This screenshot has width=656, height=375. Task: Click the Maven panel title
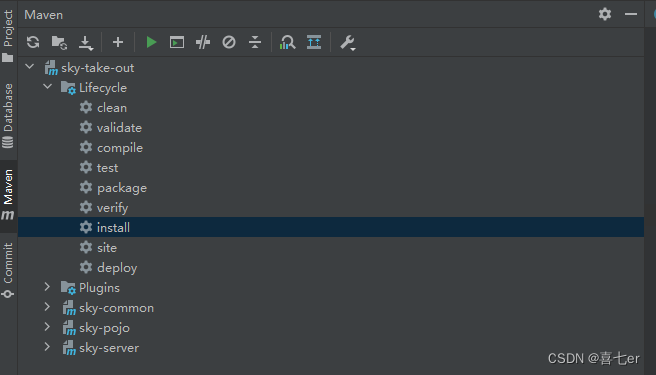point(44,15)
